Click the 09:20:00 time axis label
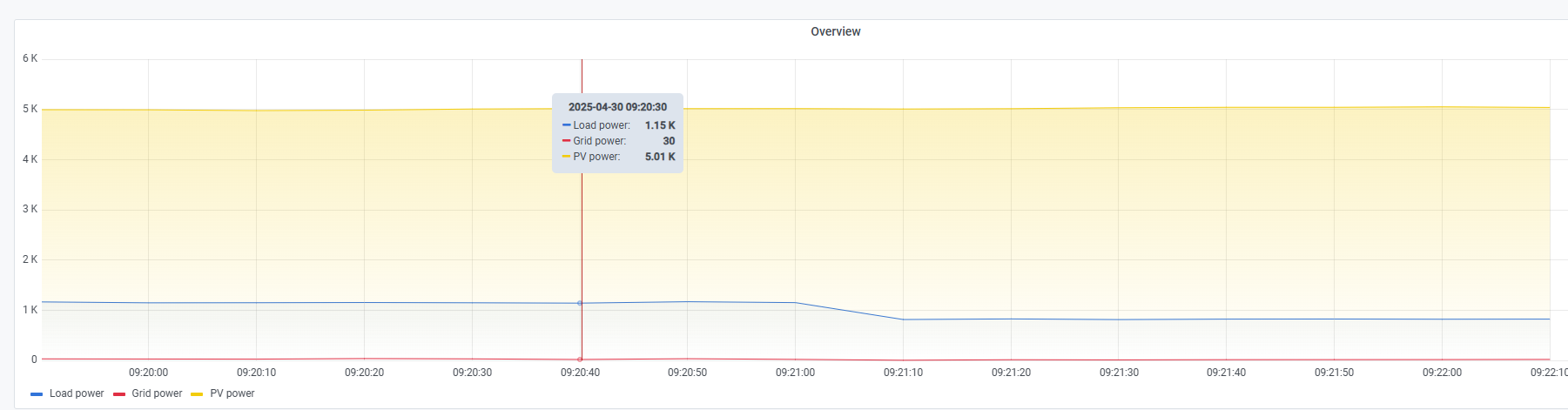Screen dimensions: 1568x410 click(148, 373)
